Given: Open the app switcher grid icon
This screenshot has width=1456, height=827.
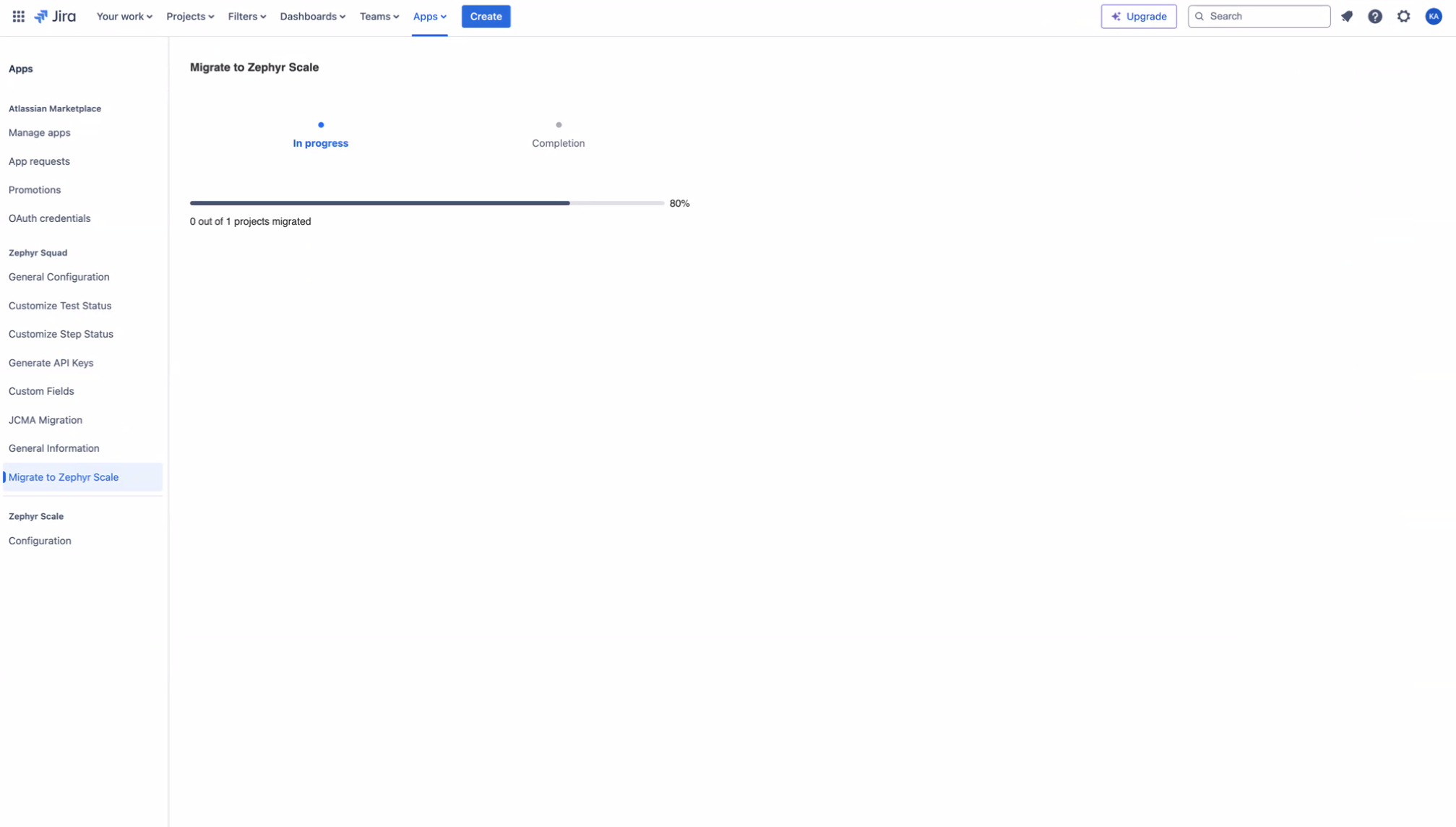Looking at the screenshot, I should 18,16.
